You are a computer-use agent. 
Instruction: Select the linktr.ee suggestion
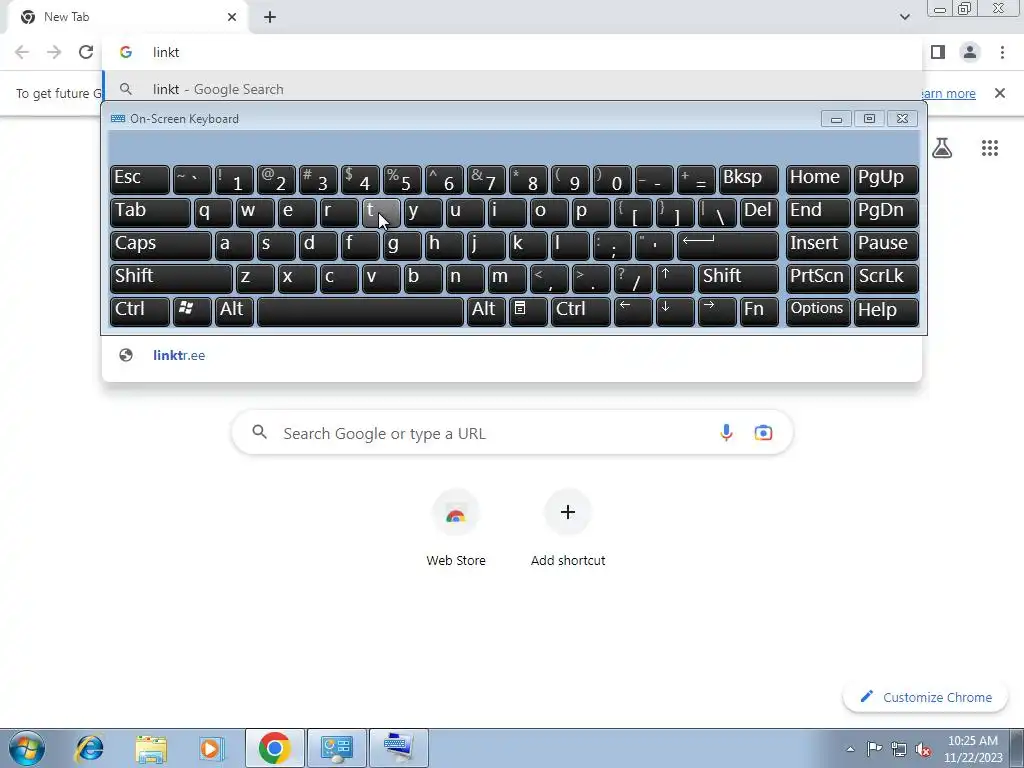pos(512,355)
